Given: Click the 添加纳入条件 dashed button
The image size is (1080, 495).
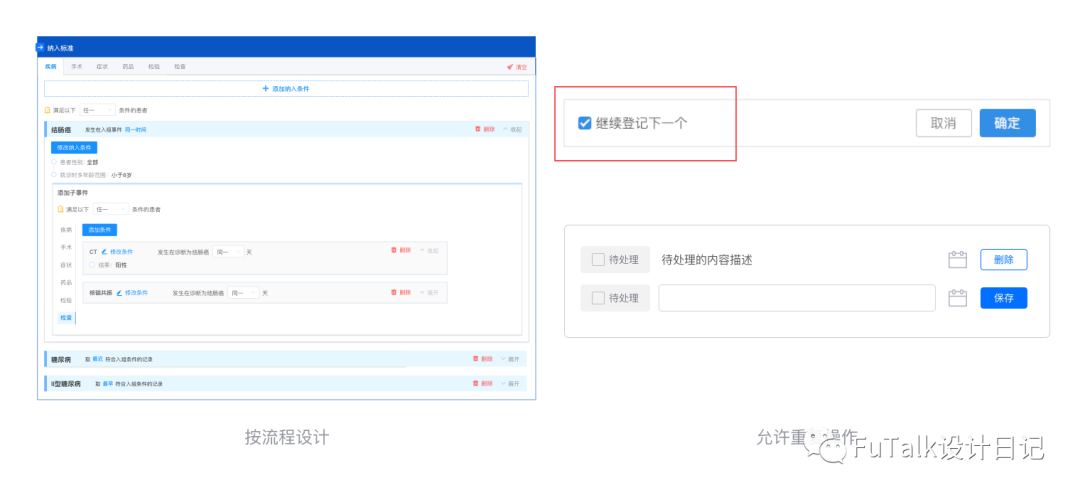Looking at the screenshot, I should [x=287, y=89].
